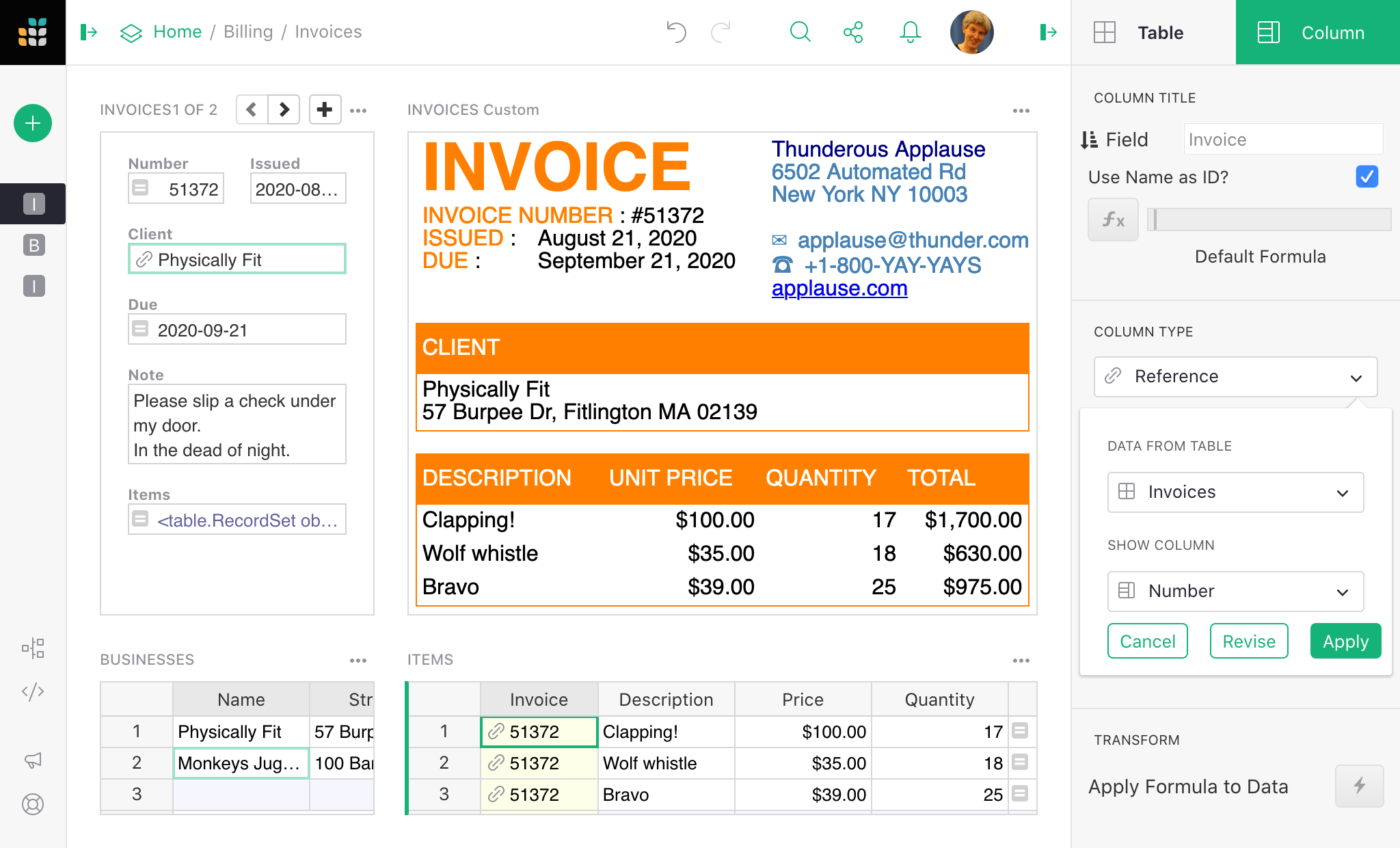Open the Billing breadcrumb menu item
Image resolution: width=1400 pixels, height=848 pixels.
tap(248, 31)
